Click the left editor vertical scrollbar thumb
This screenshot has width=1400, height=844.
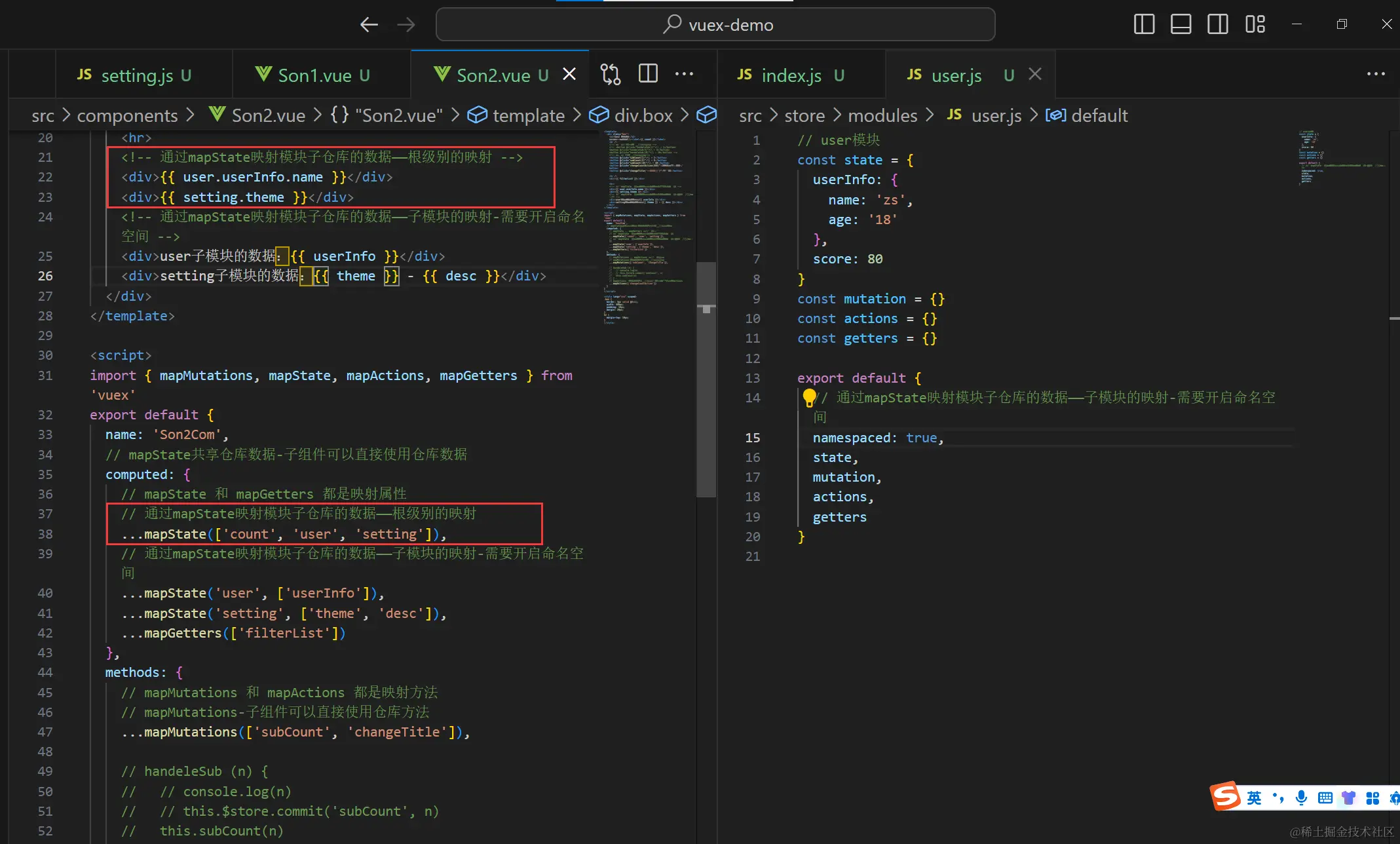[x=706, y=380]
